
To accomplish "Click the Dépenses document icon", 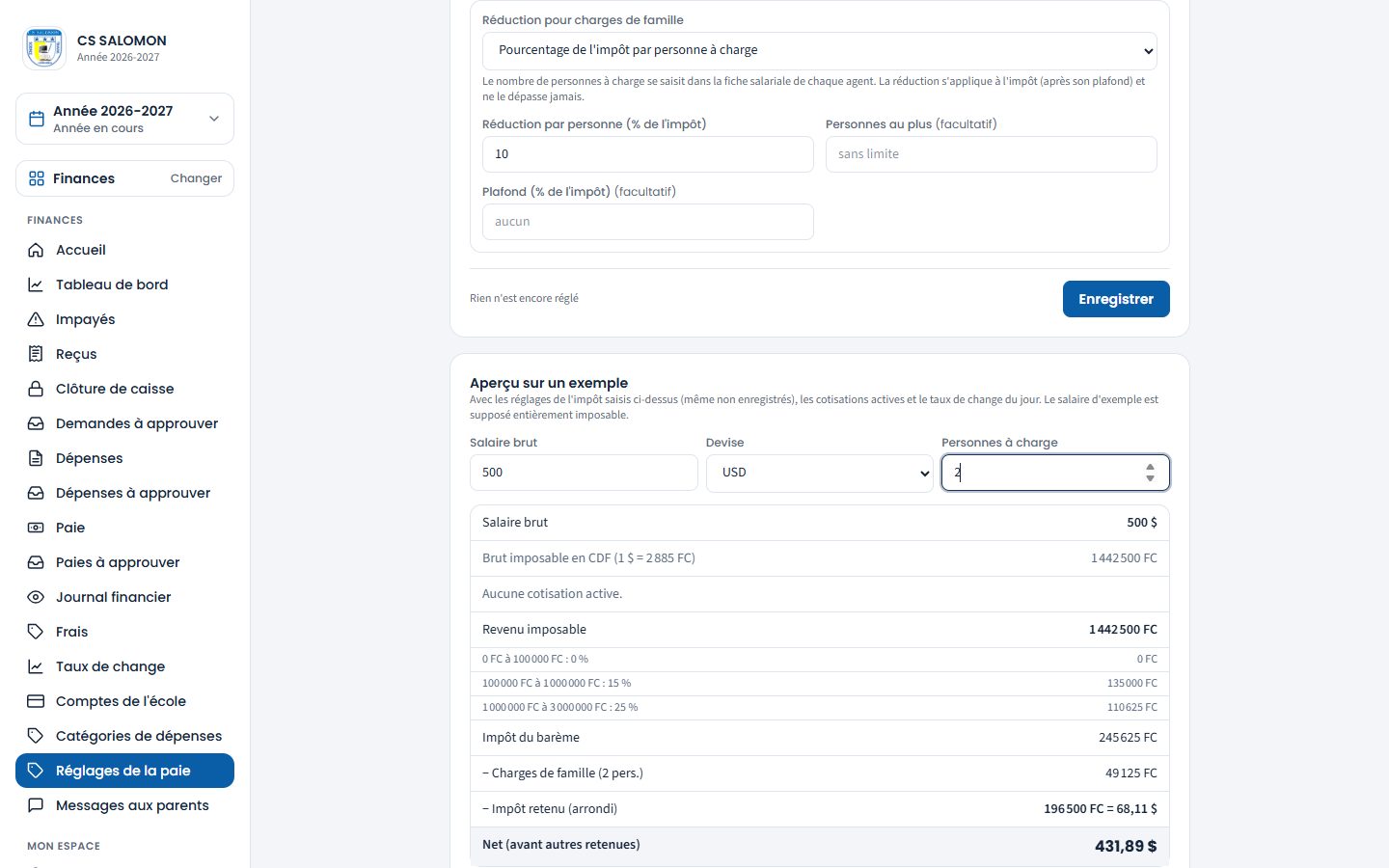I will [36, 458].
